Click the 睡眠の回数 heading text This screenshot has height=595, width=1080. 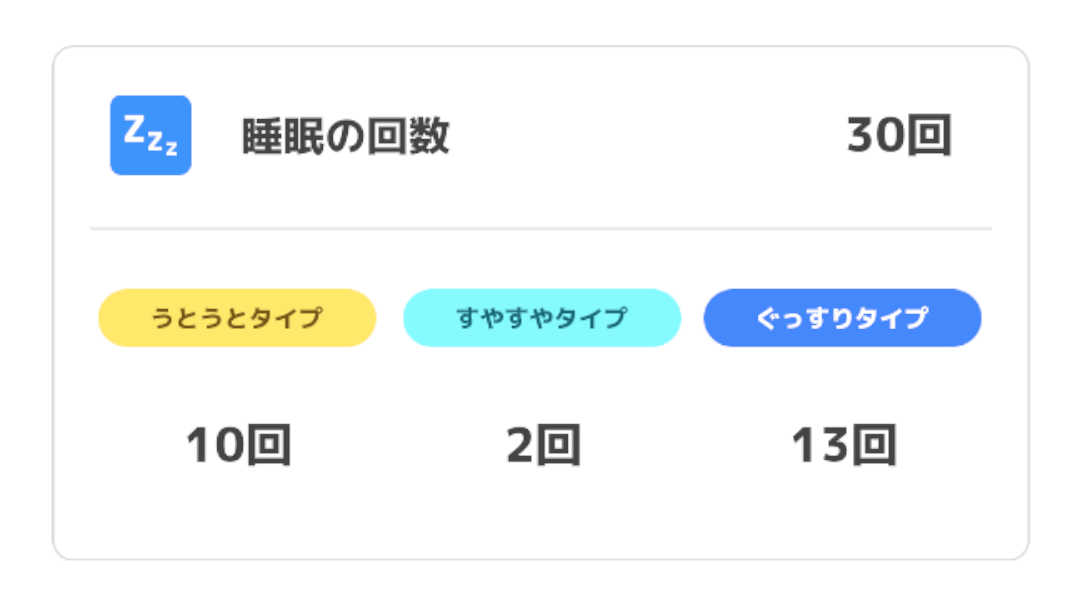tap(346, 136)
